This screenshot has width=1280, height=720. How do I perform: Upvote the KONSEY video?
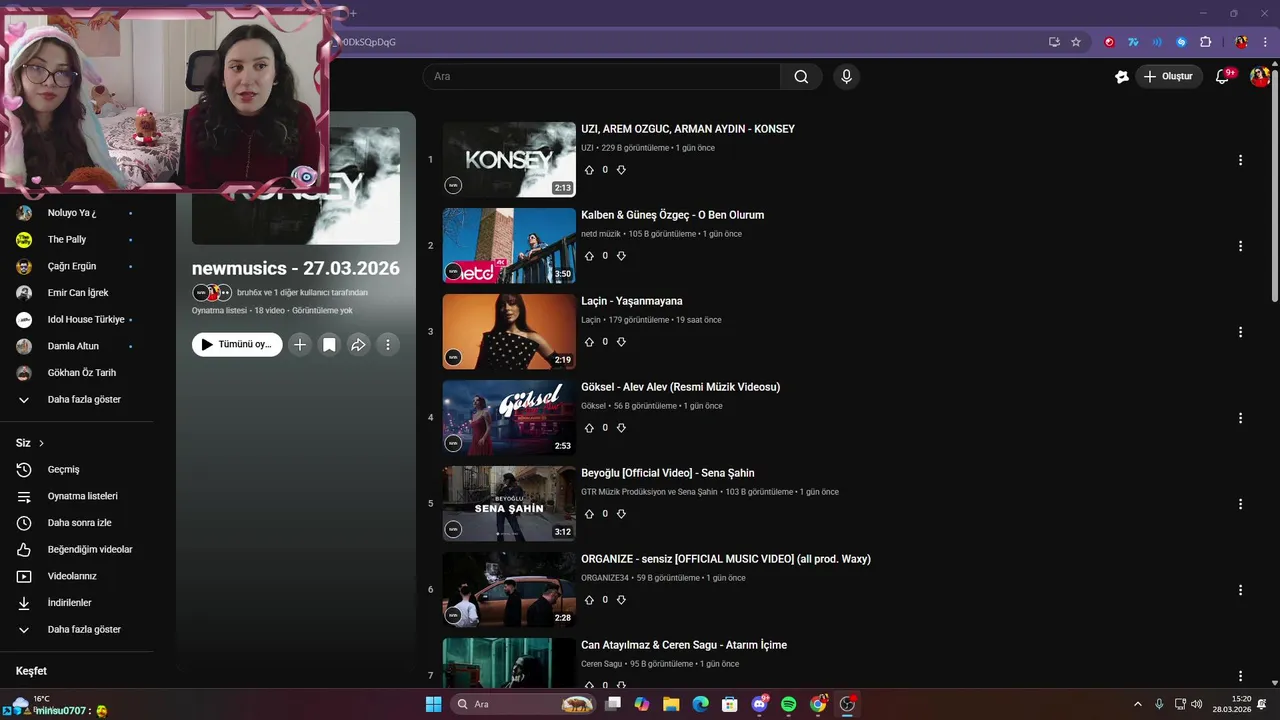click(589, 170)
